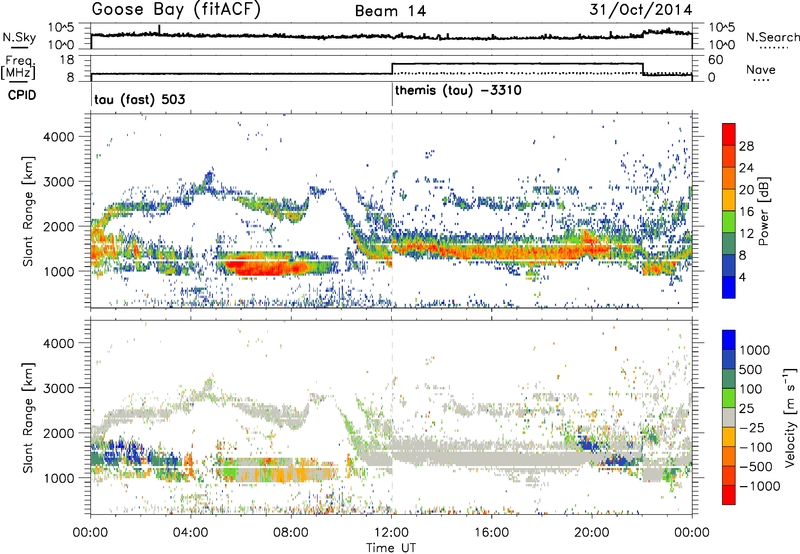Select the '20:00' time tick label

(x=591, y=533)
